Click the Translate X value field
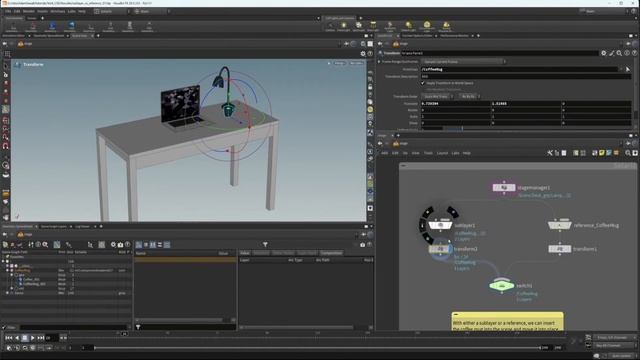Screen dimensions: 640x360 [x=455, y=104]
